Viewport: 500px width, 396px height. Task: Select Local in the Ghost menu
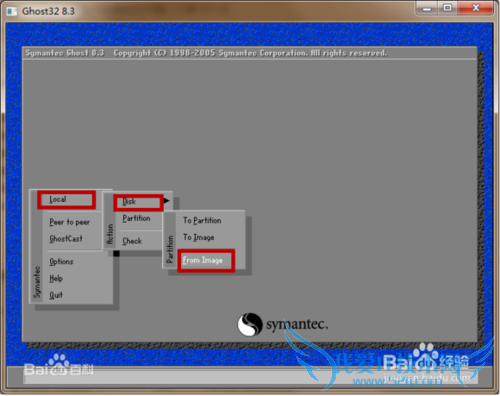[67, 200]
